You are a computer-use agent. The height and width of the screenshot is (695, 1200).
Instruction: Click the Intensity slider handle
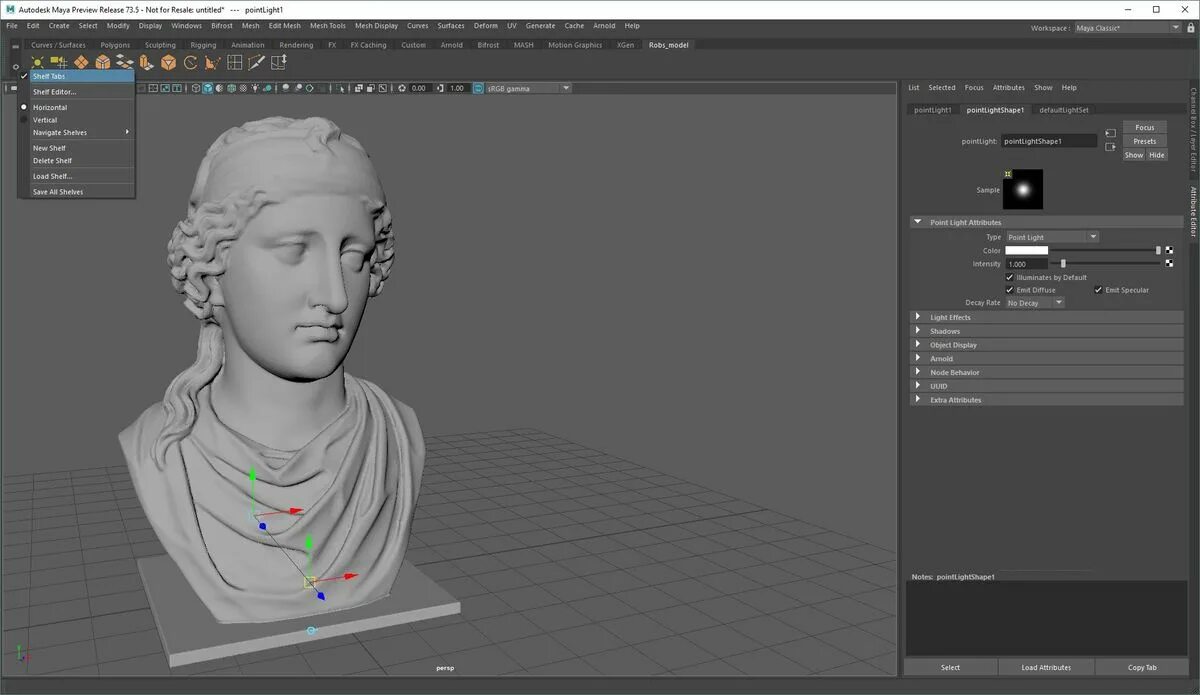pyautogui.click(x=1063, y=263)
